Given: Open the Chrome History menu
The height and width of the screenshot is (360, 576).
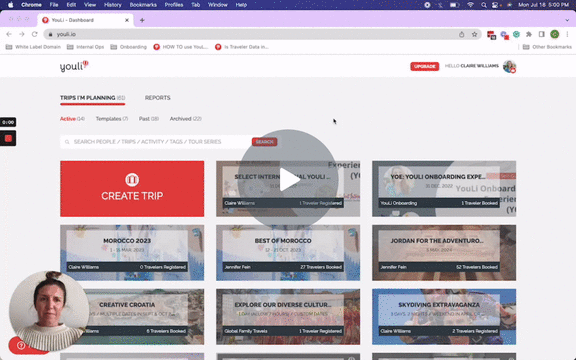Looking at the screenshot, I should pyautogui.click(x=112, y=5).
